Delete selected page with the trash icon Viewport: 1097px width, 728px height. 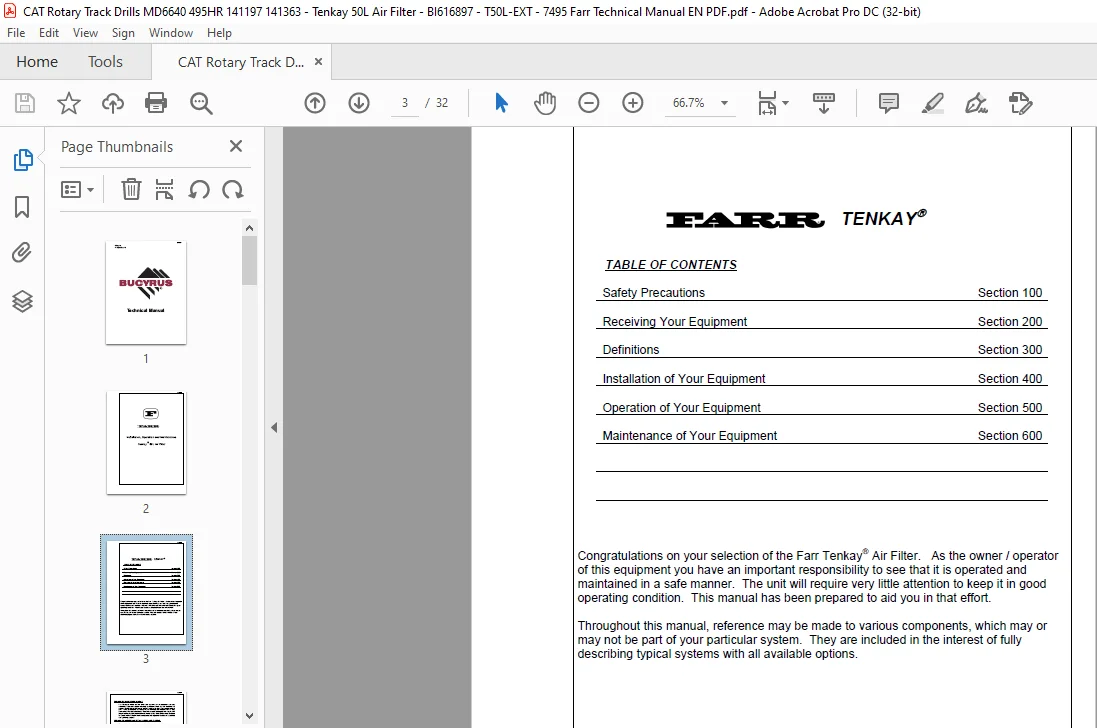pyautogui.click(x=131, y=190)
